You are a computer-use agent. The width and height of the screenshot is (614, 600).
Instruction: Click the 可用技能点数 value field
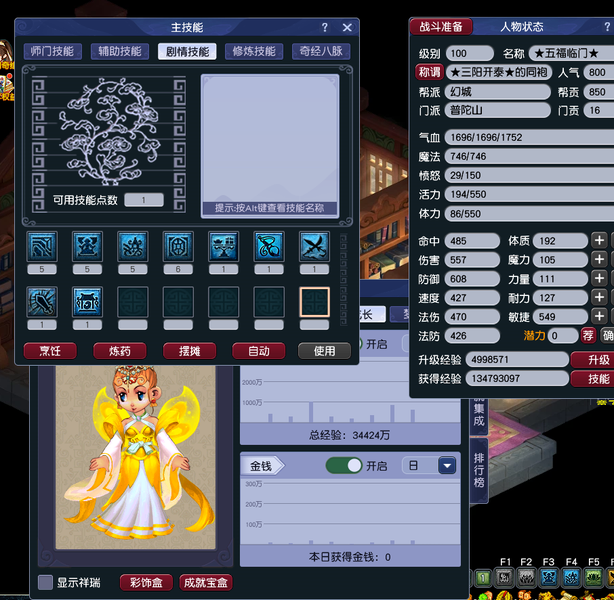(x=144, y=200)
